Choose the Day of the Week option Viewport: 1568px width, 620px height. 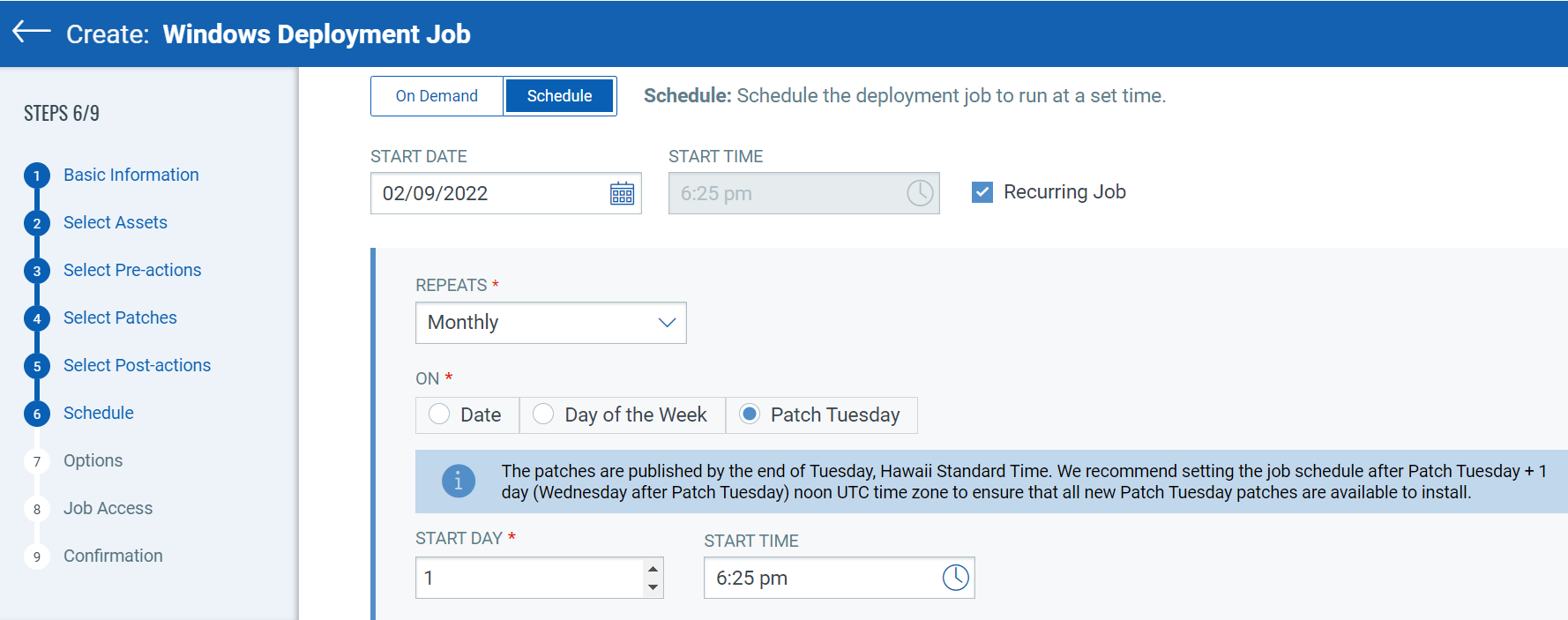543,414
